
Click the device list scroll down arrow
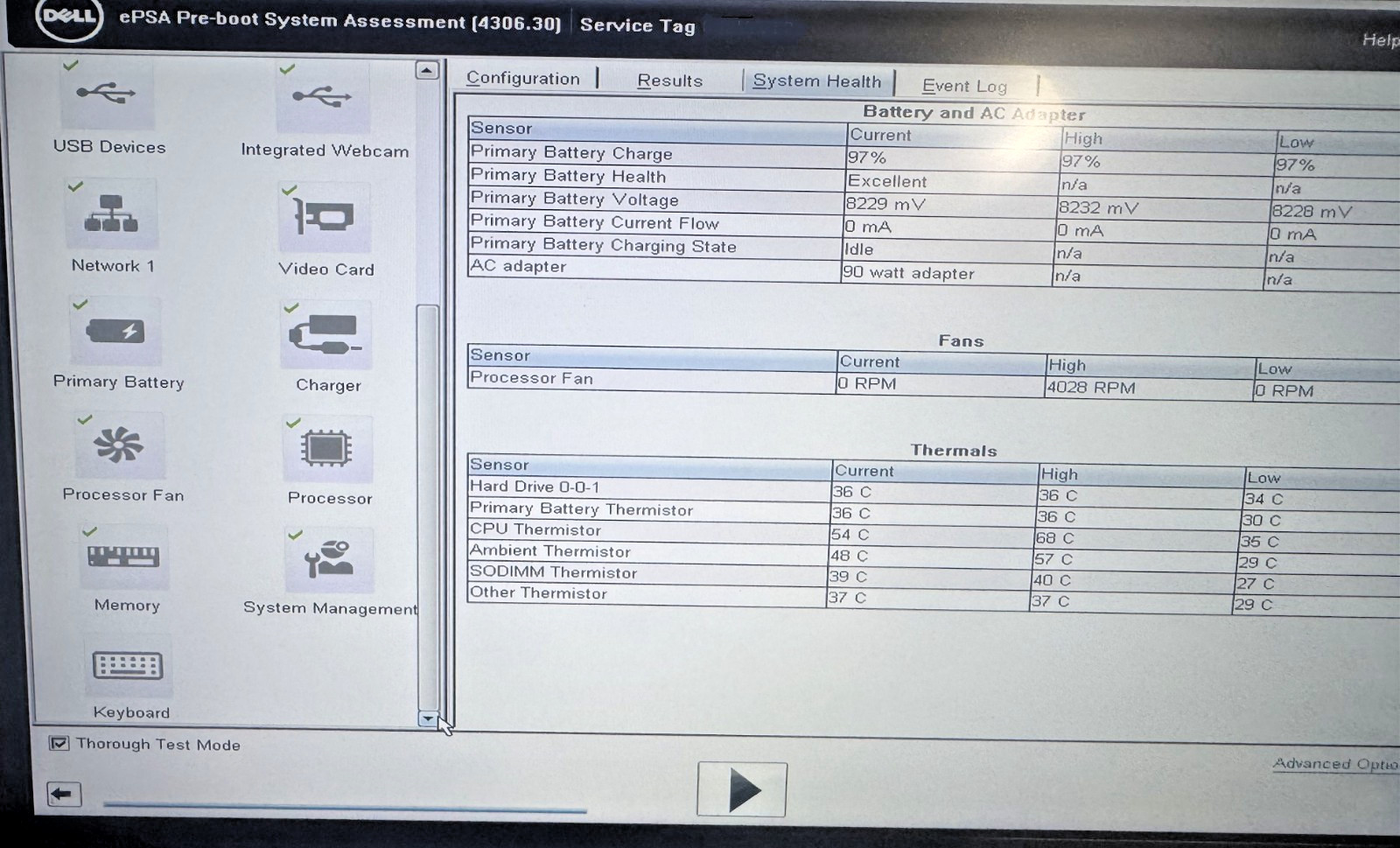[x=428, y=718]
